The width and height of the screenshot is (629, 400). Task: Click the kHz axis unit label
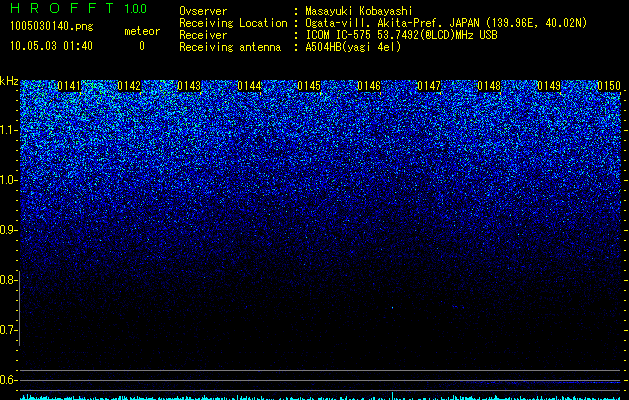click(x=9, y=81)
